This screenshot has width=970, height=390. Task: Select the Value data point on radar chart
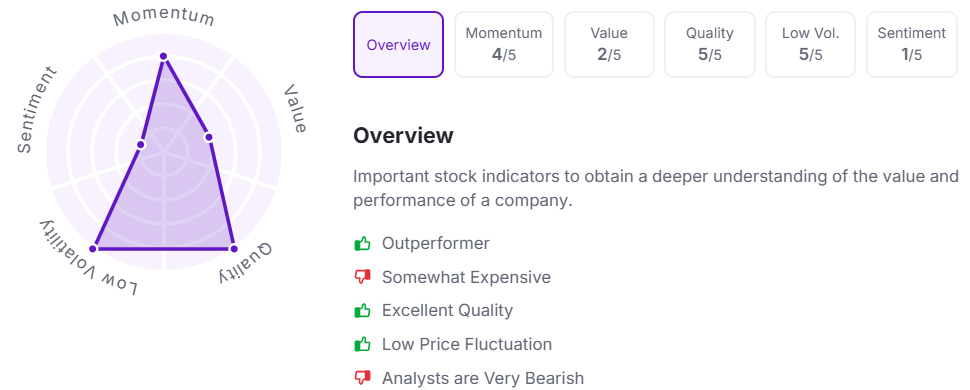[x=208, y=137]
